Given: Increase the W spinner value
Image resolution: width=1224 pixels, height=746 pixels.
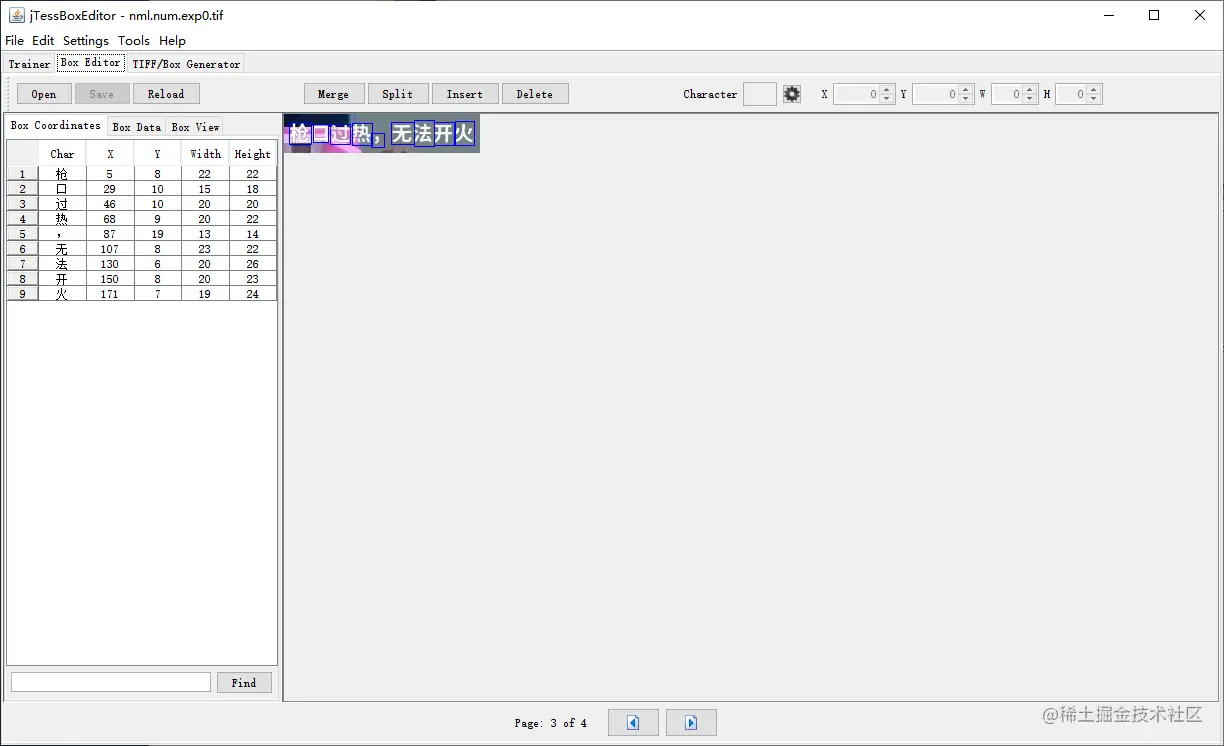Looking at the screenshot, I should point(1031,89).
